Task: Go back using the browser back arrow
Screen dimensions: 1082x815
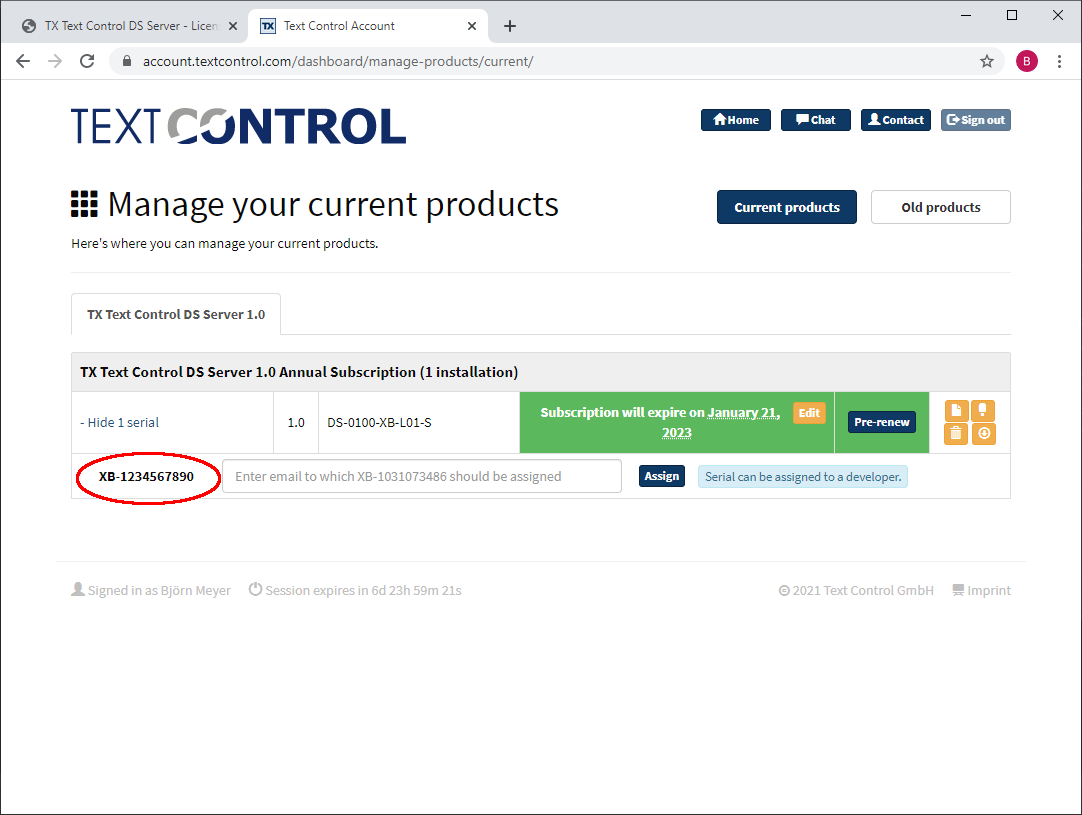Action: tap(23, 61)
